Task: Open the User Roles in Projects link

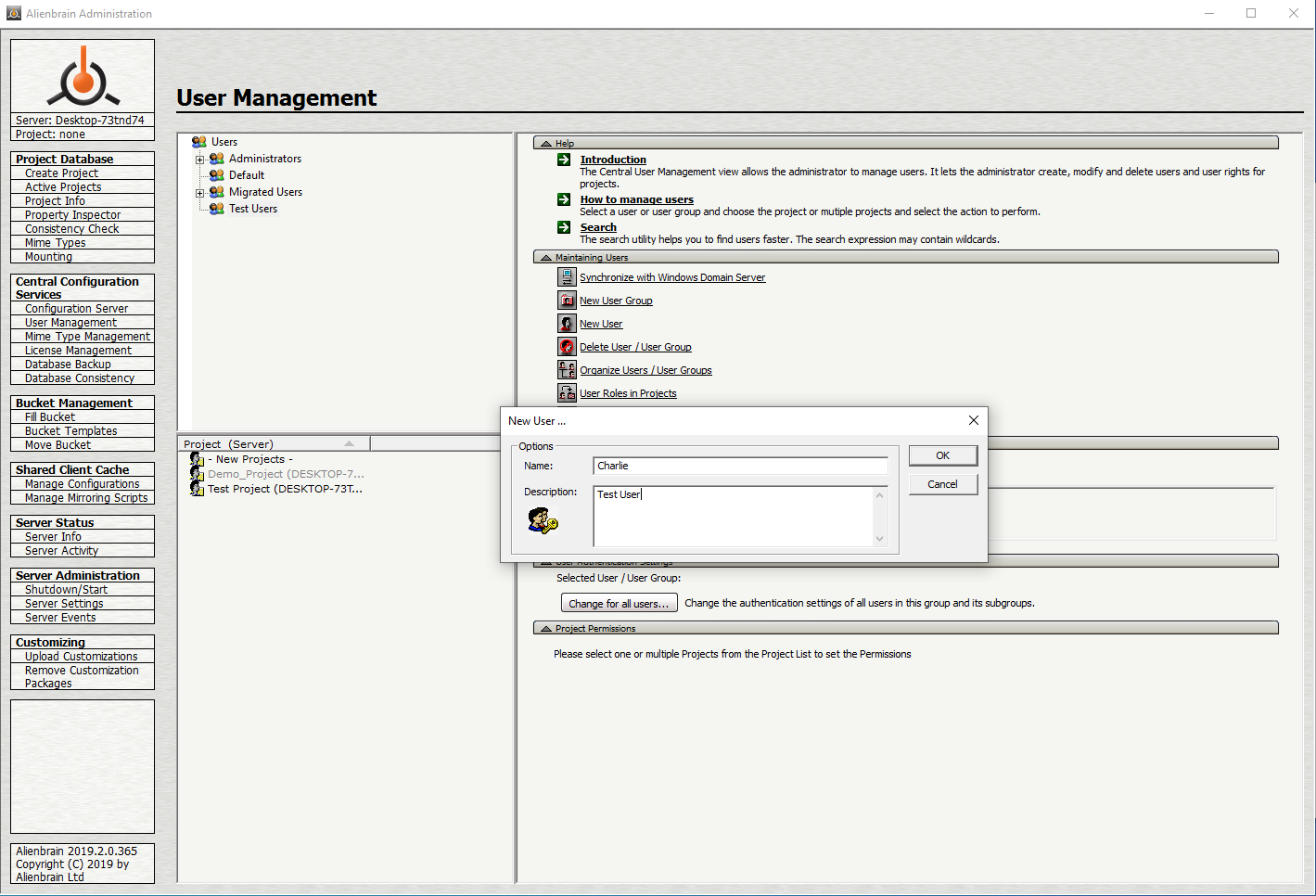Action: coord(628,393)
